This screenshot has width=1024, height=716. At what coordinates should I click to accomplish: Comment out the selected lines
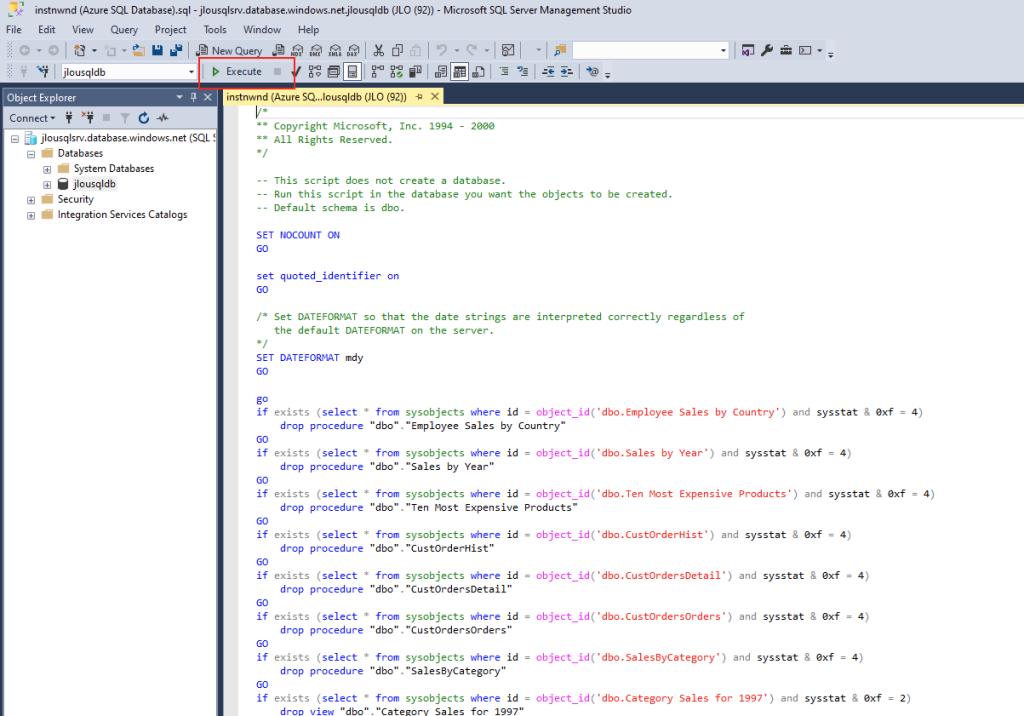[x=504, y=72]
